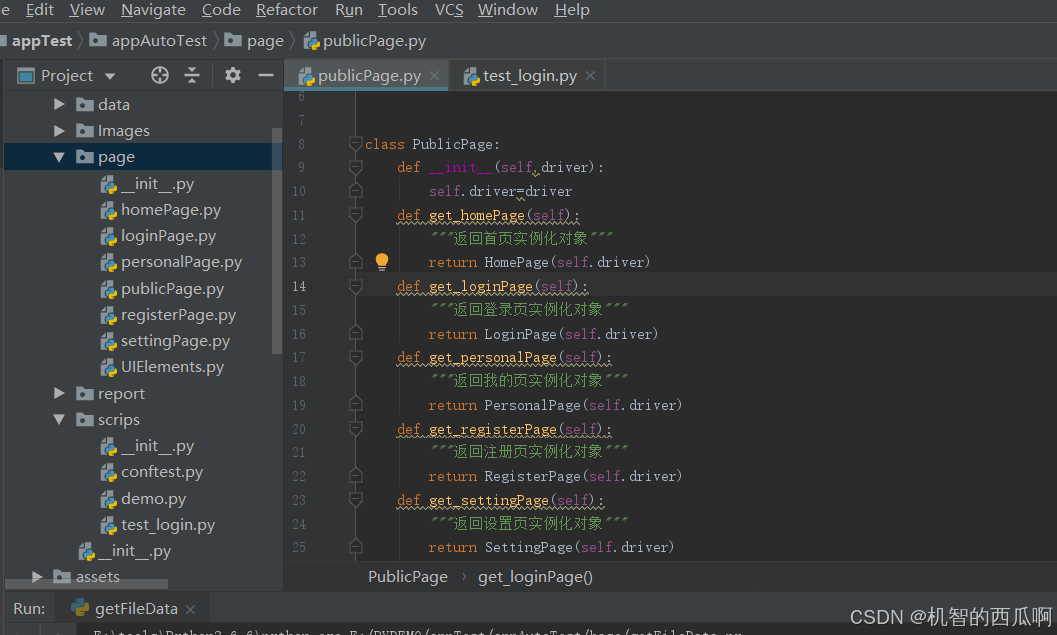
Task: Click the light bulb intention icon on line 13
Action: point(382,262)
